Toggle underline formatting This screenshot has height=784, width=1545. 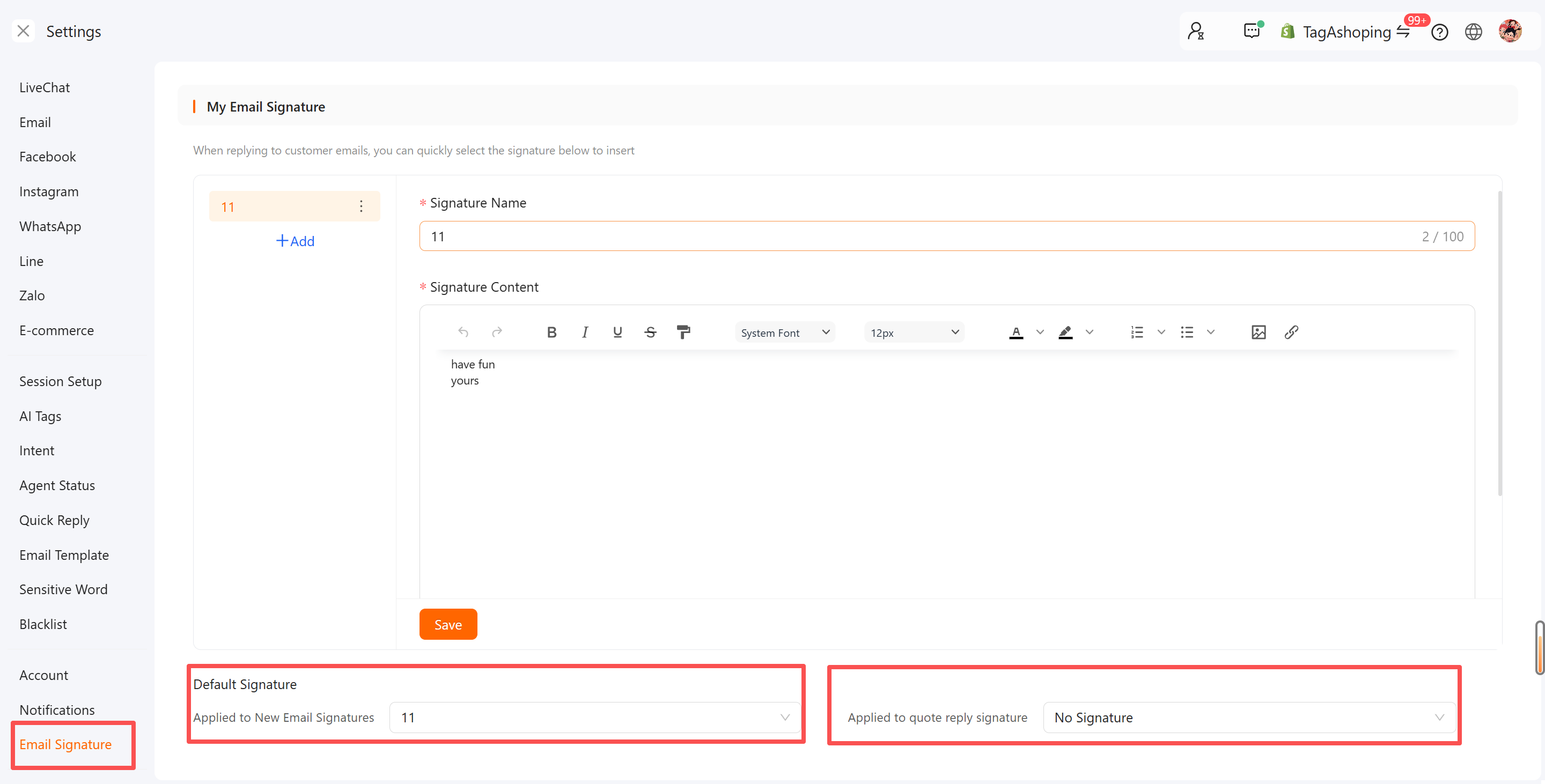617,332
